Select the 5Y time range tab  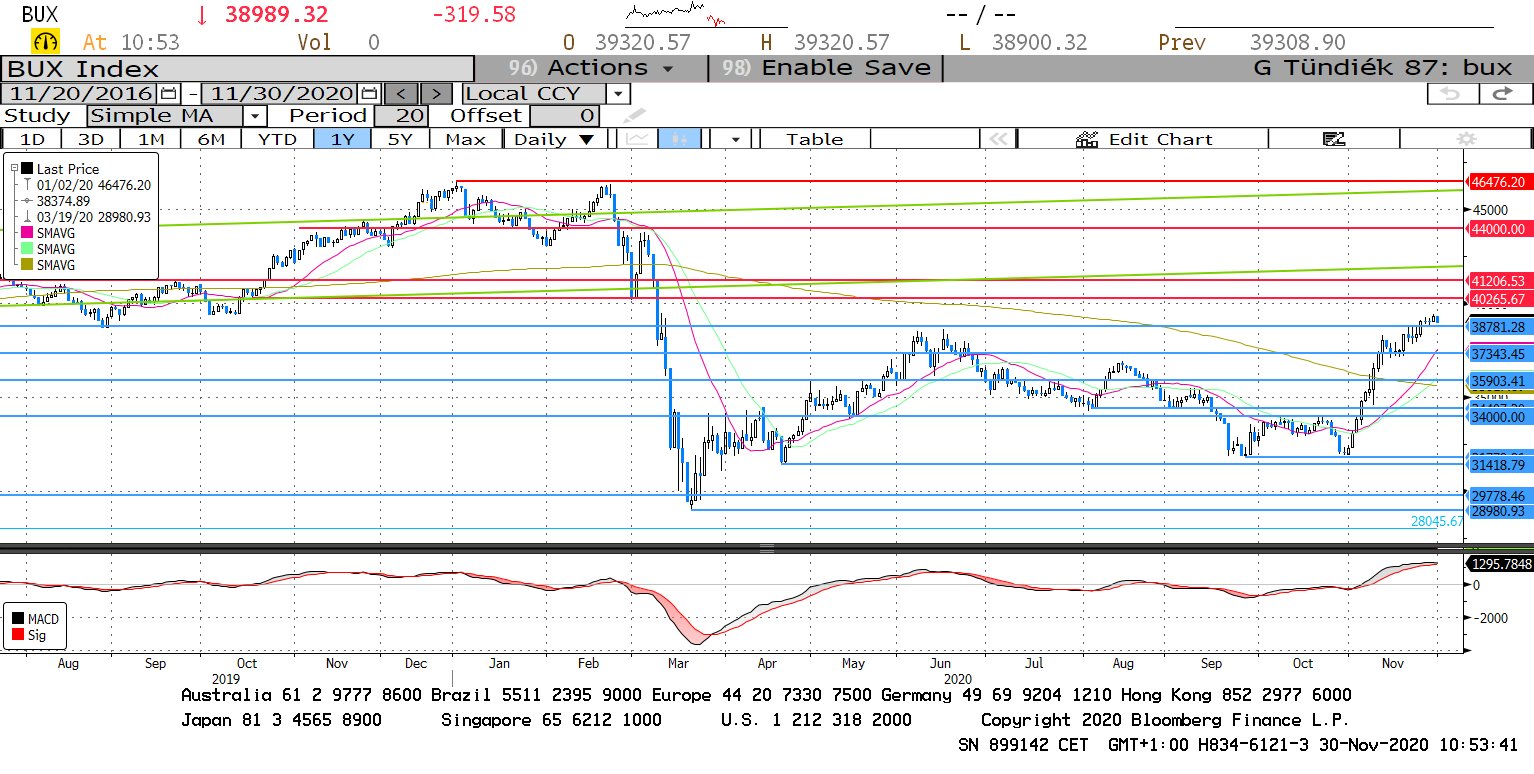pos(400,139)
